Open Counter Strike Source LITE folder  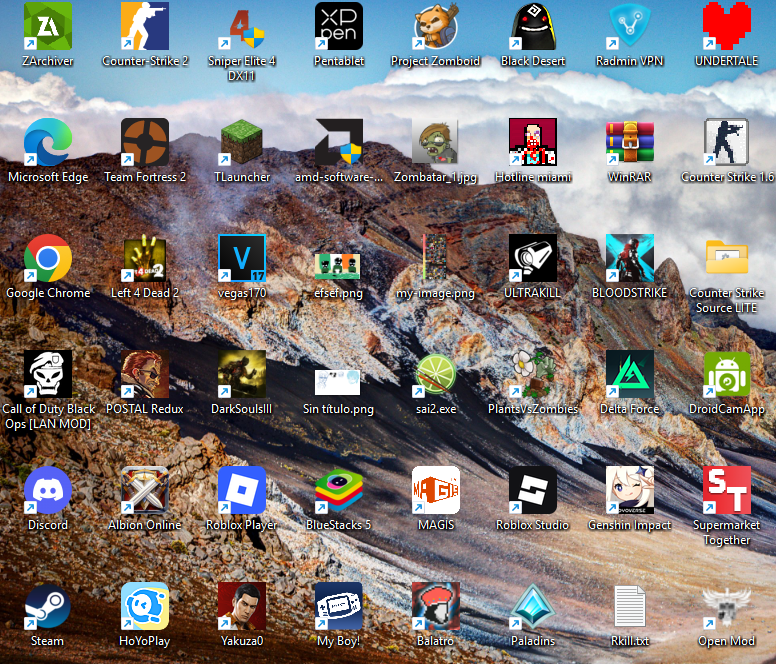coord(727,258)
